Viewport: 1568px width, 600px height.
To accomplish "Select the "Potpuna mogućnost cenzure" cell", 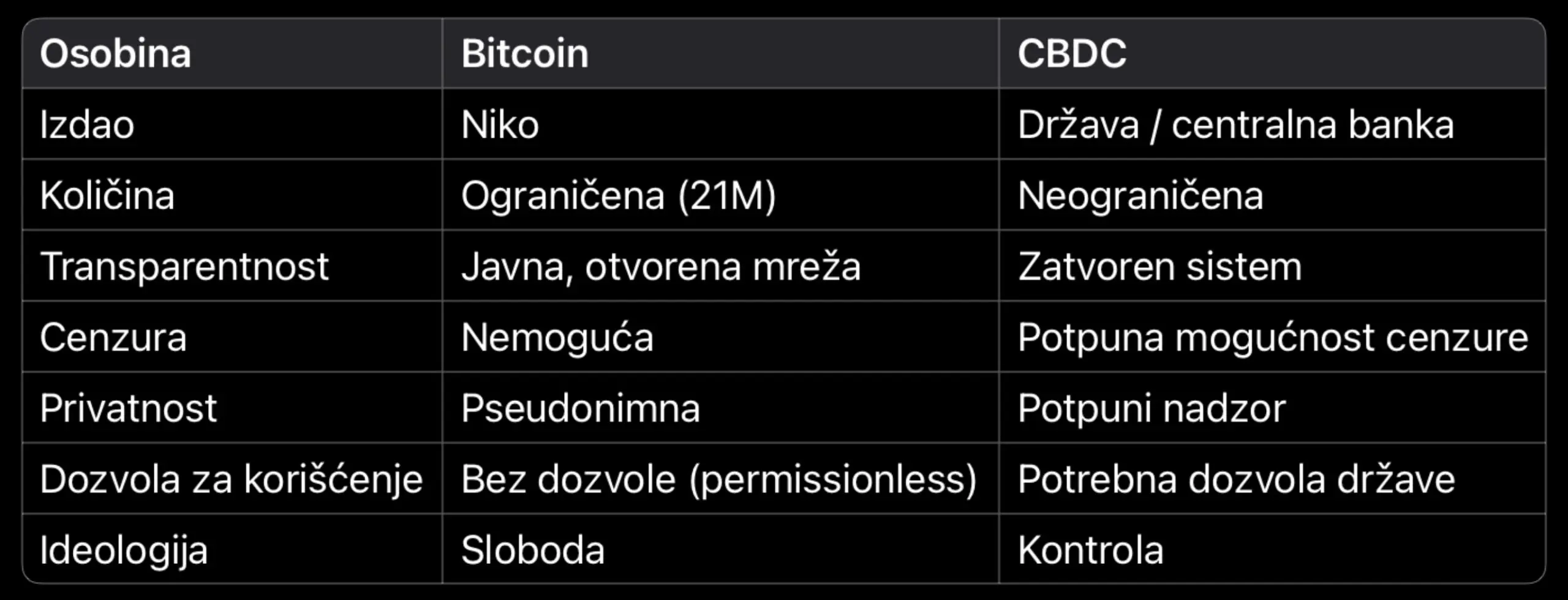I will pos(1273,337).
